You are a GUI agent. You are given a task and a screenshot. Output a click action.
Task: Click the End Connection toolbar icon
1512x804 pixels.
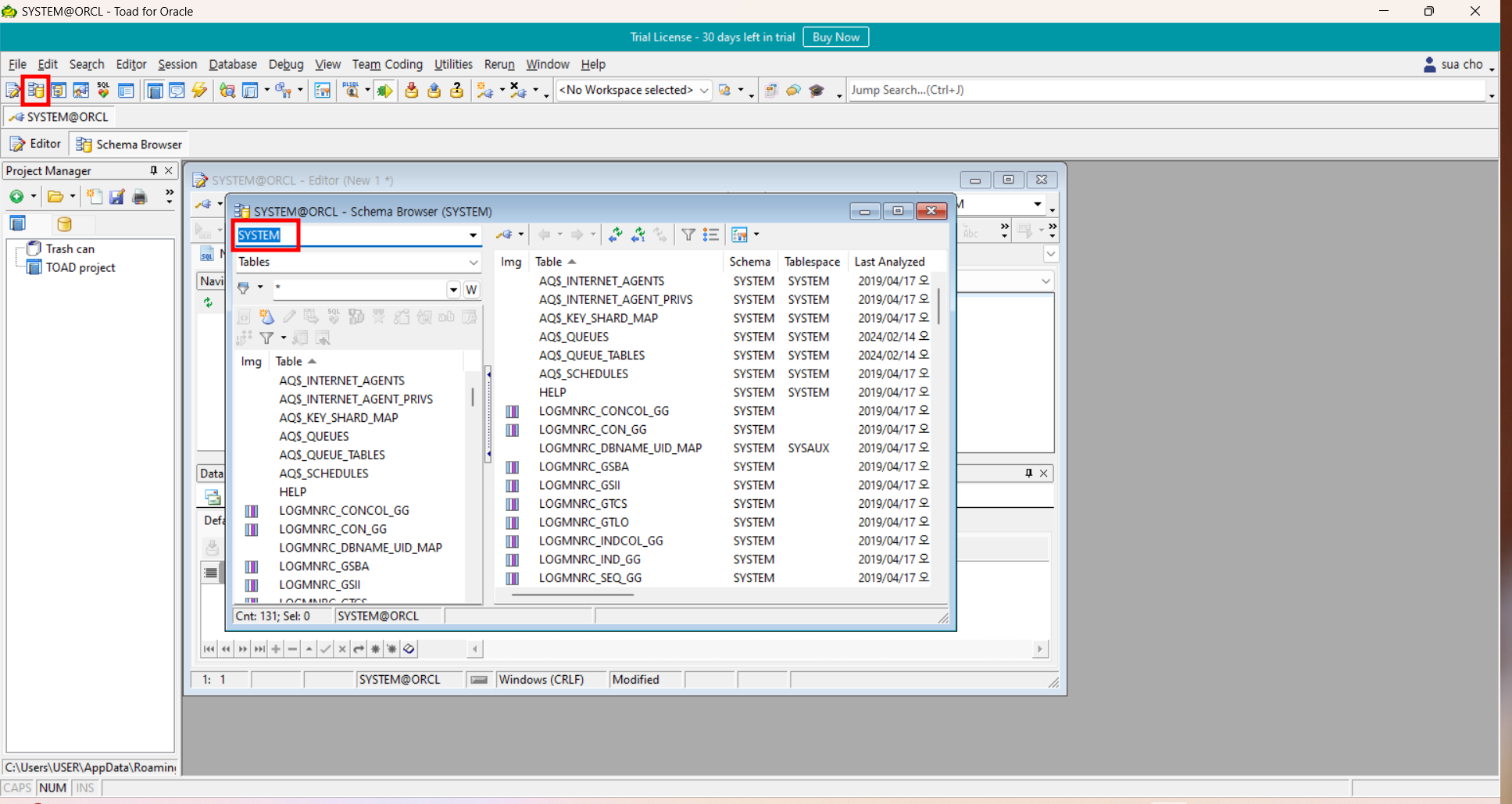[x=518, y=91]
